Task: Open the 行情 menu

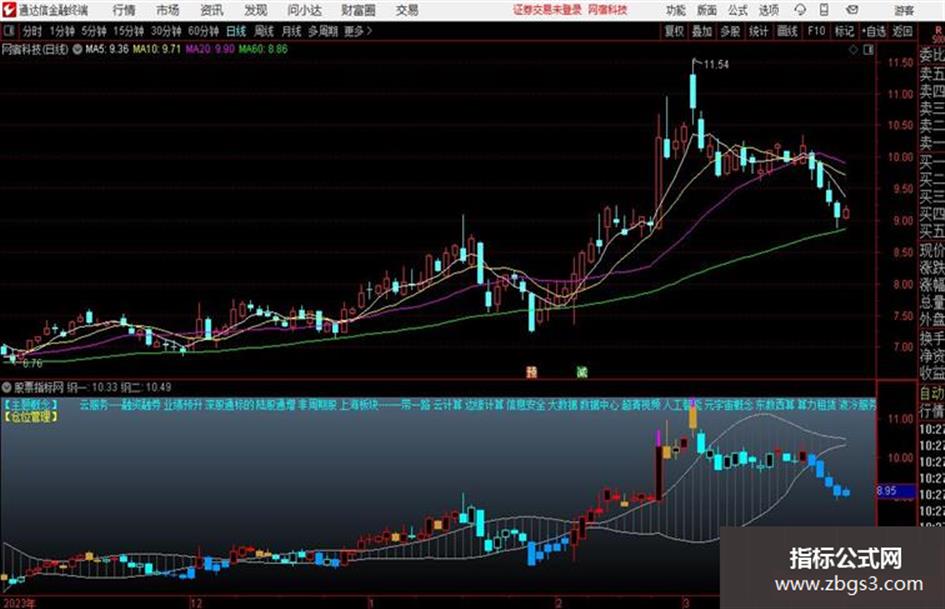Action: click(124, 10)
